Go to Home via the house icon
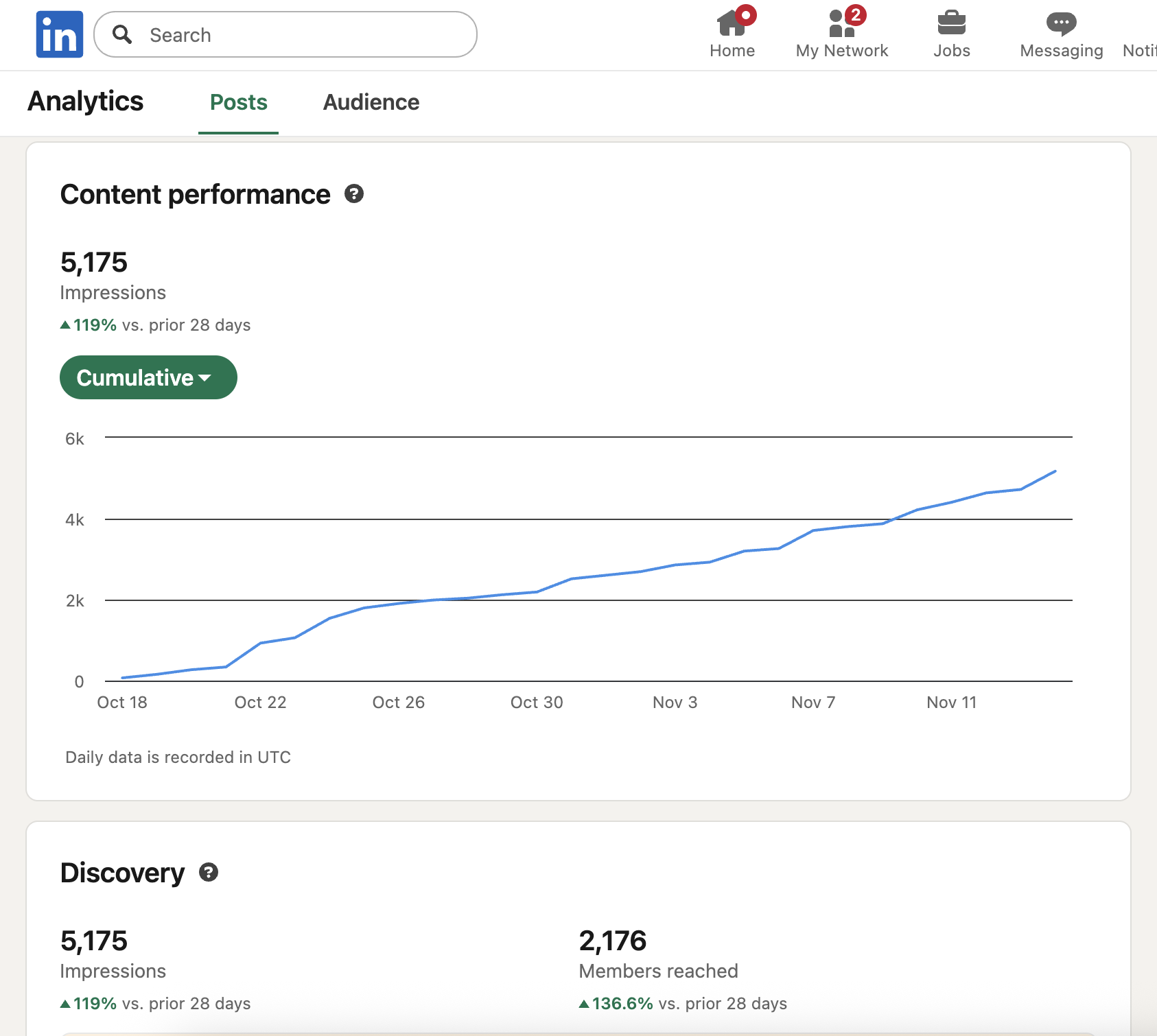This screenshot has width=1157, height=1036. pos(732,25)
